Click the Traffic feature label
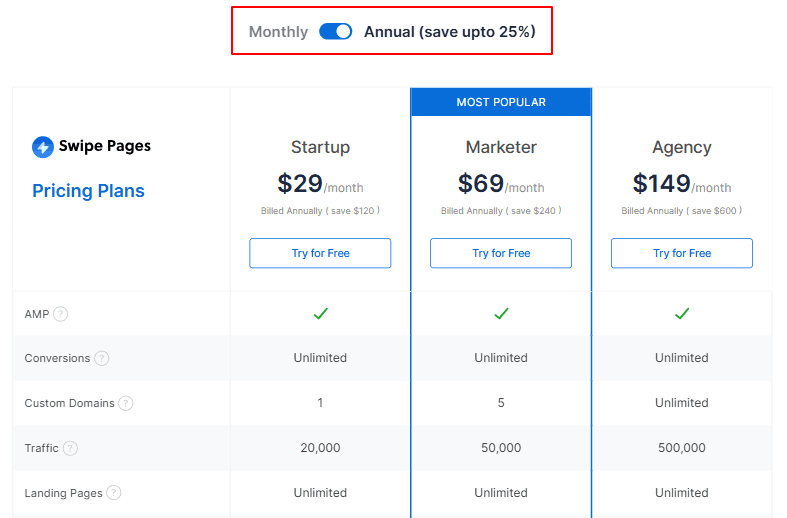The width and height of the screenshot is (787, 518). click(x=42, y=448)
